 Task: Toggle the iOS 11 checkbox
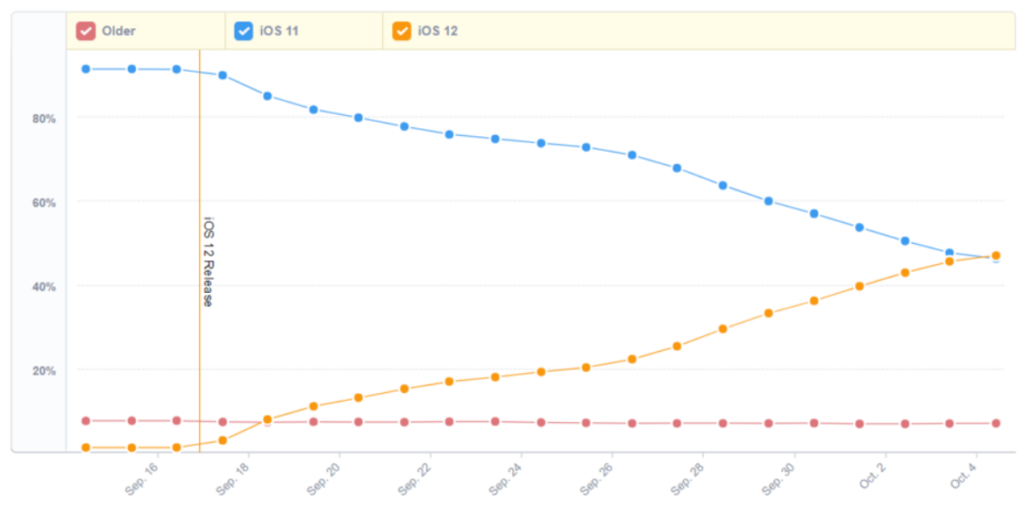(x=243, y=31)
